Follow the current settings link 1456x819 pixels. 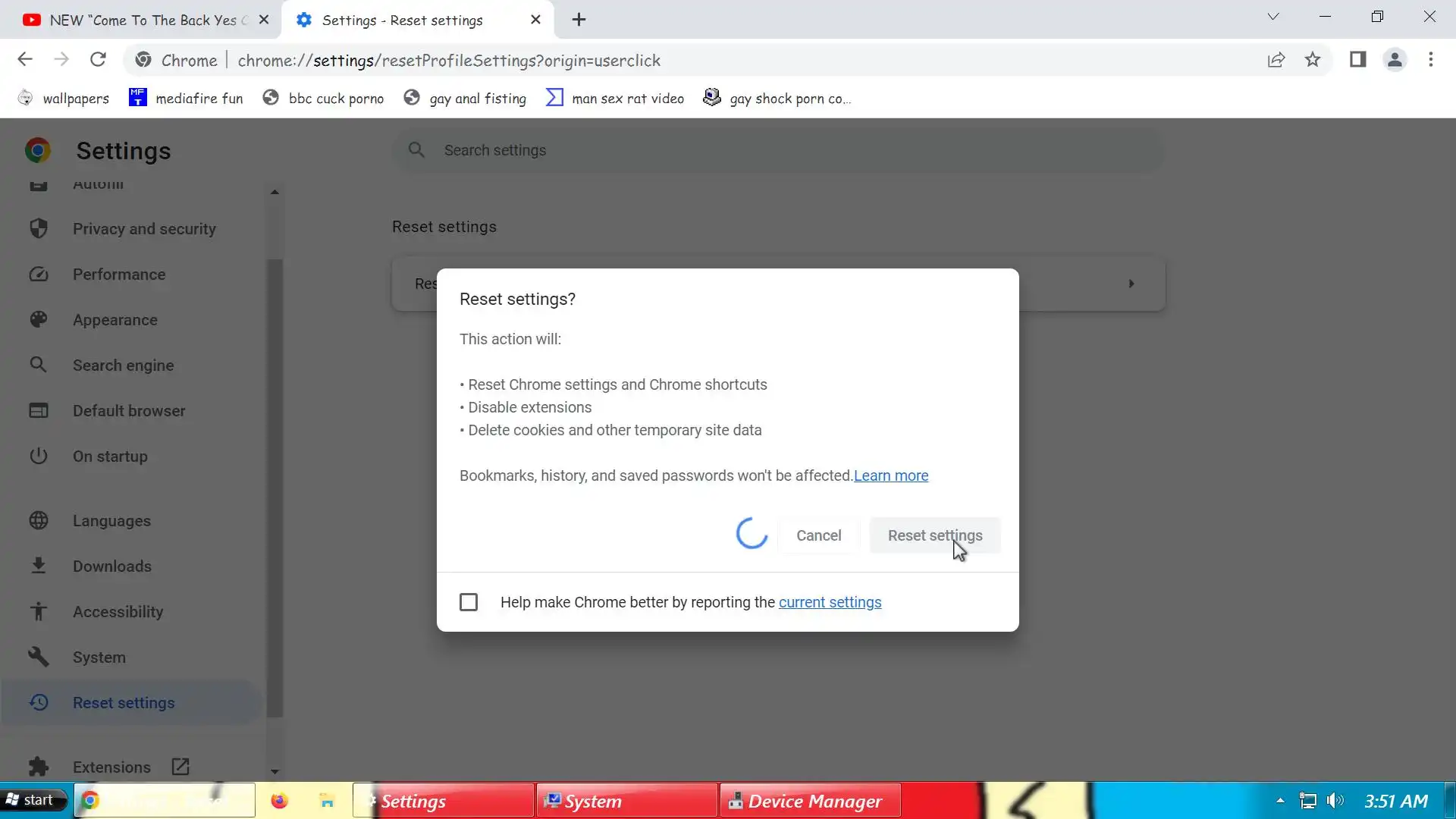[x=830, y=602]
